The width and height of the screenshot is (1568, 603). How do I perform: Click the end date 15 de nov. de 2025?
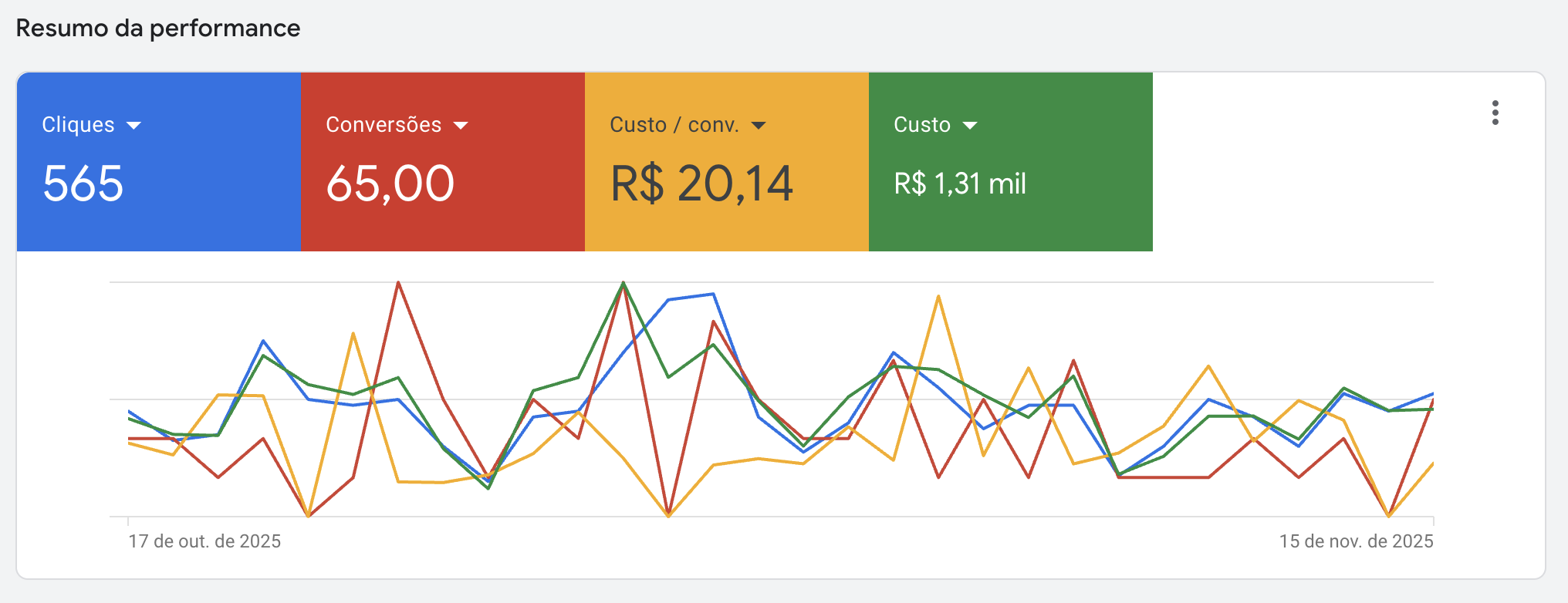point(1356,541)
